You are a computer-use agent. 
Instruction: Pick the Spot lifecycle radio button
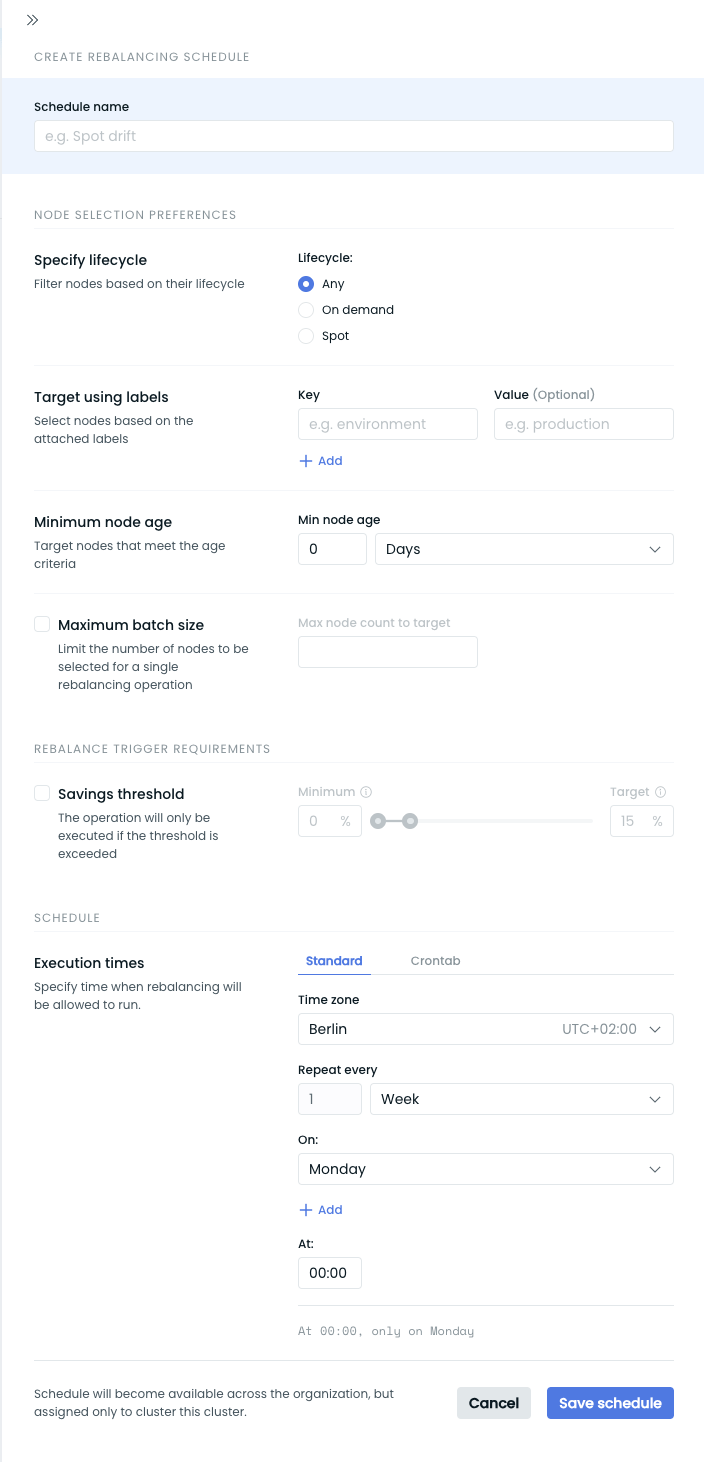click(307, 336)
